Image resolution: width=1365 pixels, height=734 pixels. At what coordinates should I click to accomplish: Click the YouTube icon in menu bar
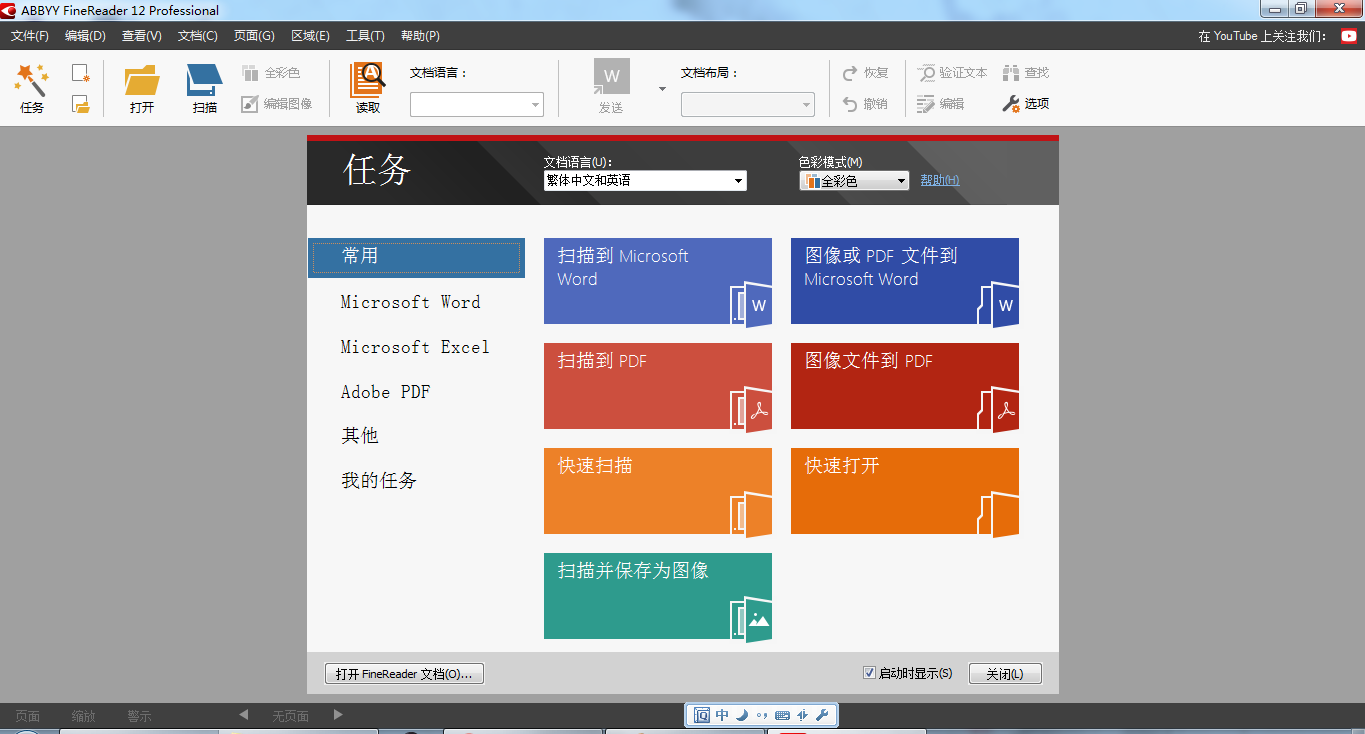[x=1349, y=36]
